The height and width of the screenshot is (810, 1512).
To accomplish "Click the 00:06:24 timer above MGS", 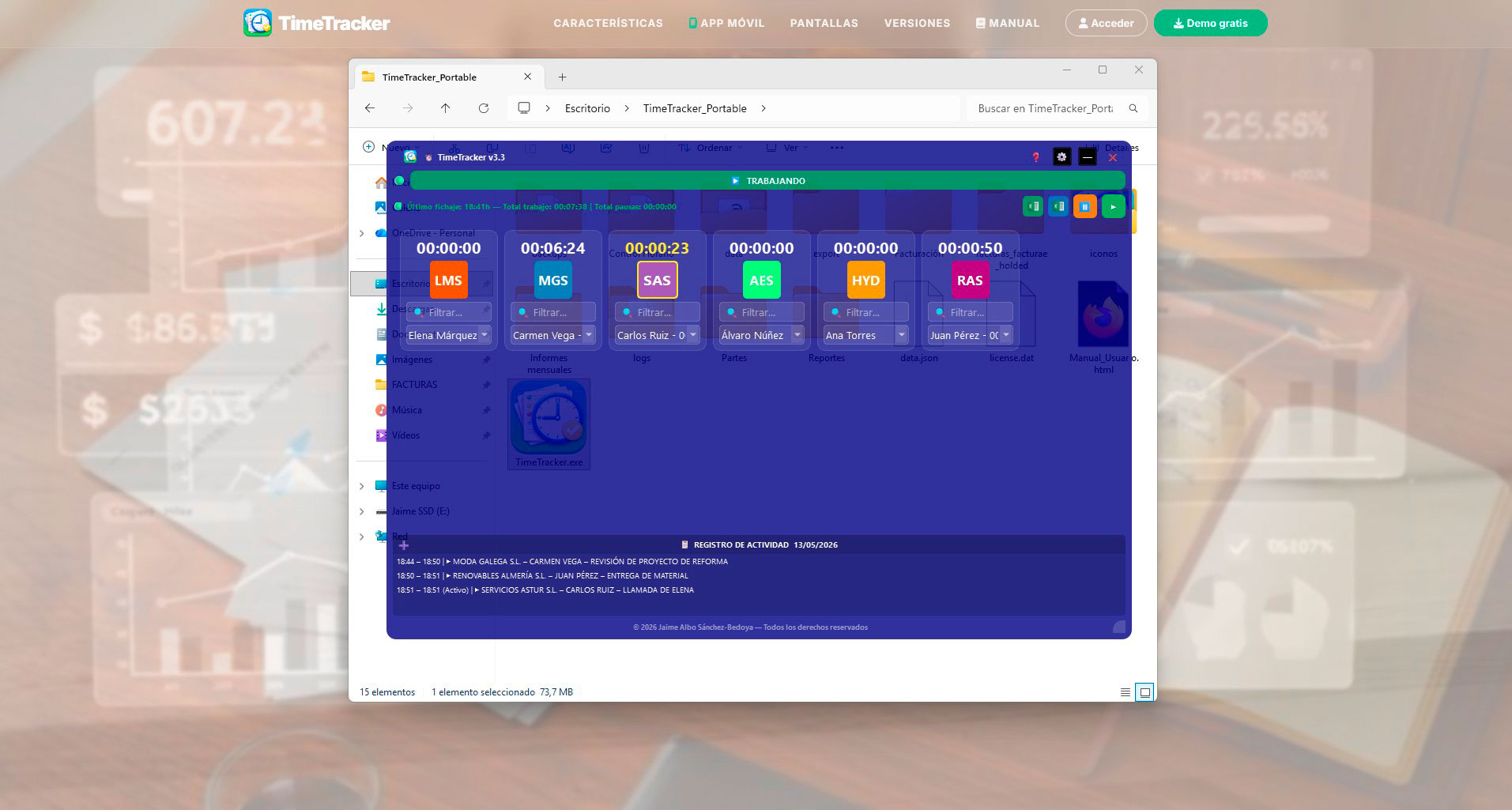I will coord(552,248).
